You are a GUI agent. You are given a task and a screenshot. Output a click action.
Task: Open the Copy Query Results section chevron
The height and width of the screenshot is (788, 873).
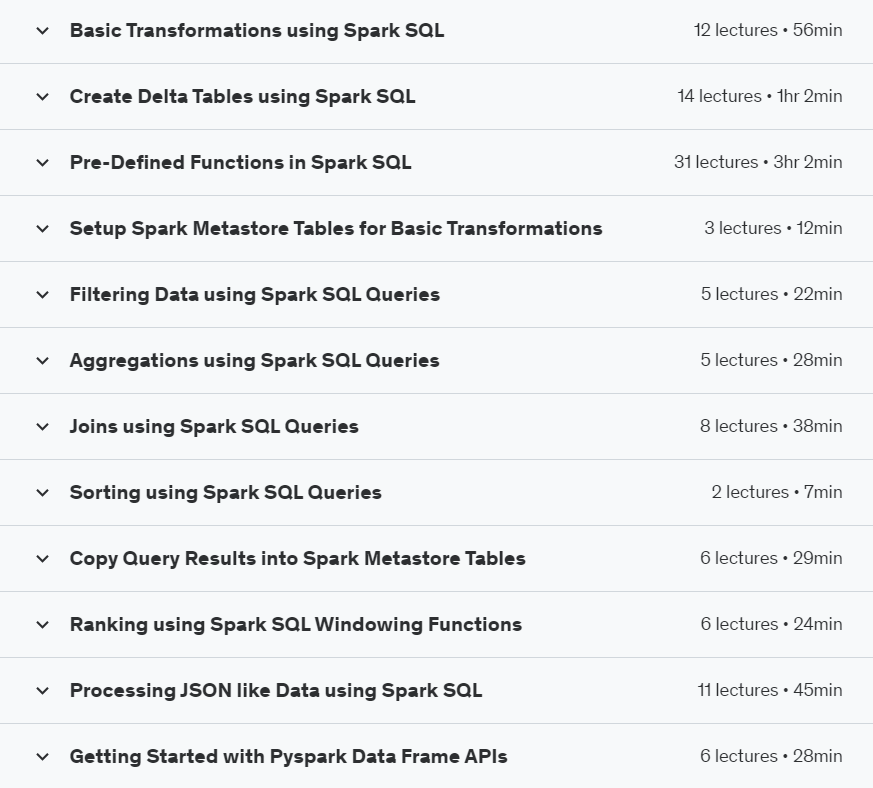pos(42,559)
